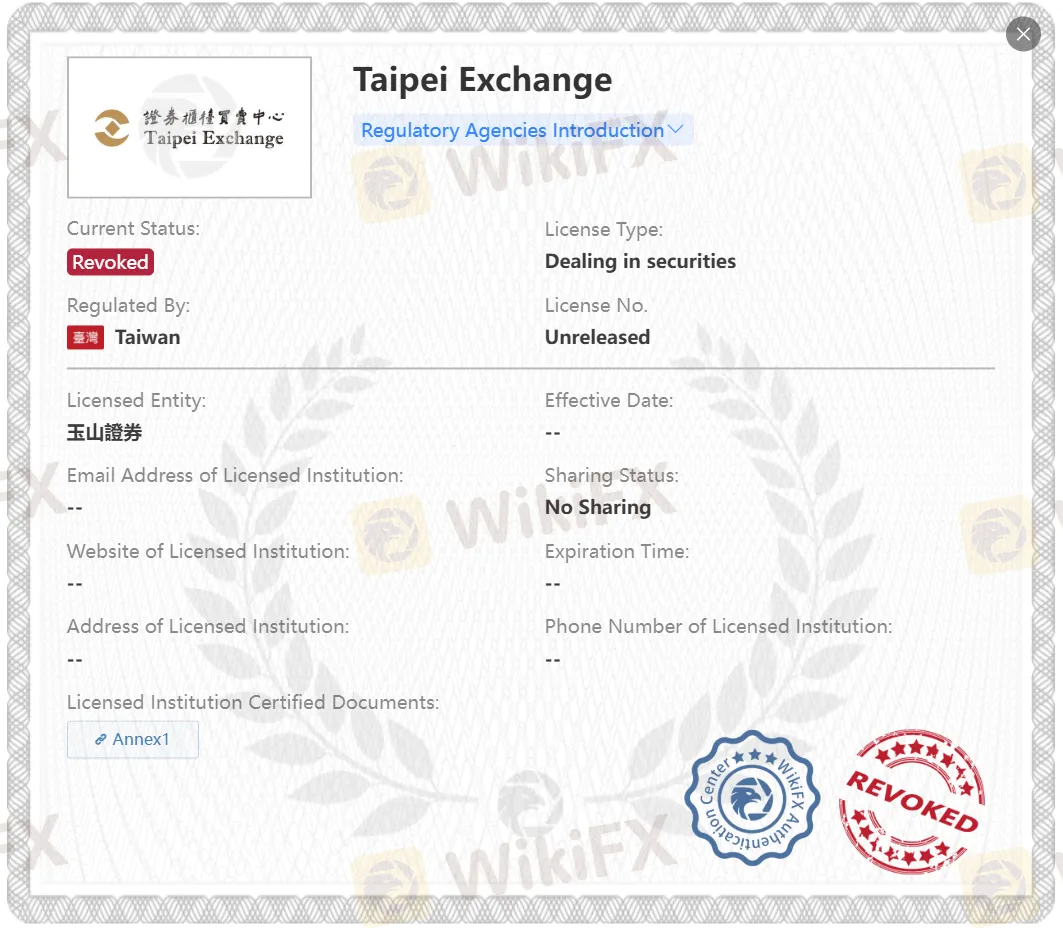1063x928 pixels.
Task: Select the Taipei Exchange title heading
Action: [483, 79]
